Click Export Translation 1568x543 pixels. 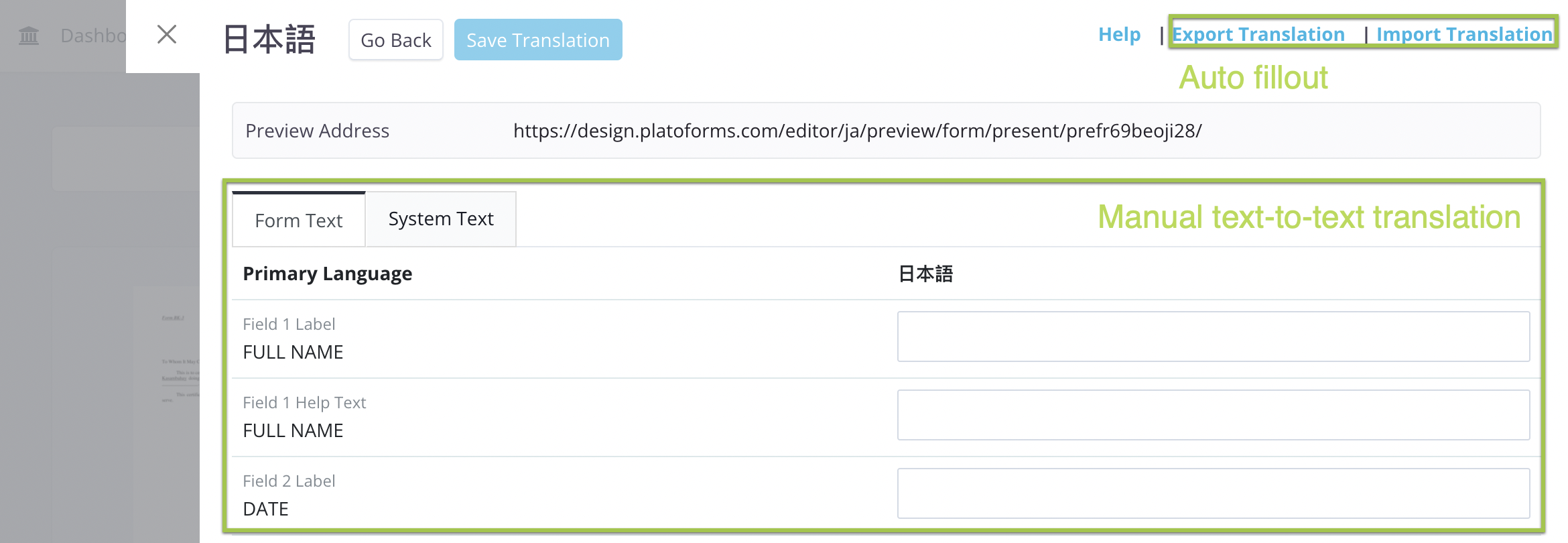click(1258, 34)
